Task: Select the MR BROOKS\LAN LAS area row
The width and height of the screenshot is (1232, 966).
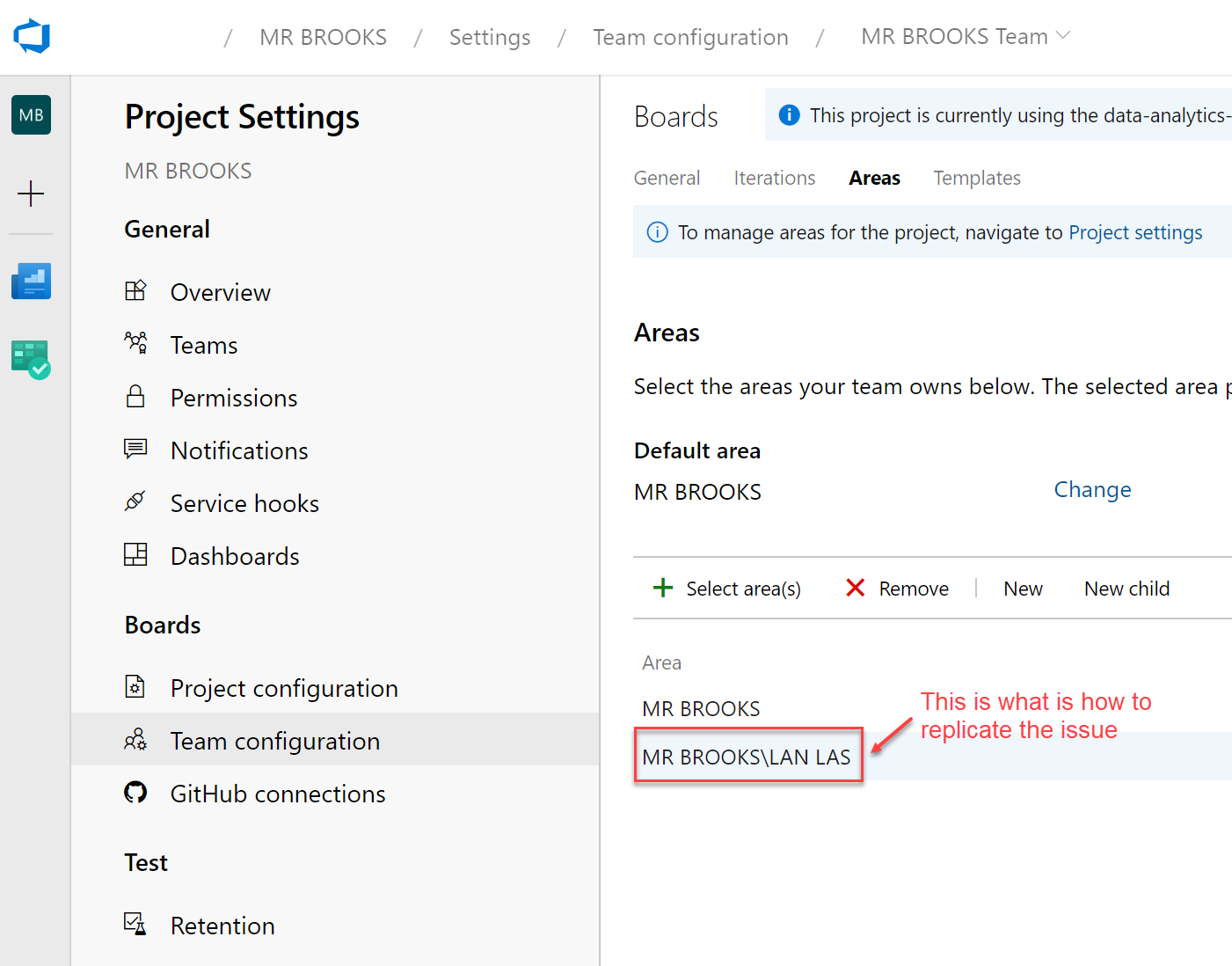Action: pos(747,756)
